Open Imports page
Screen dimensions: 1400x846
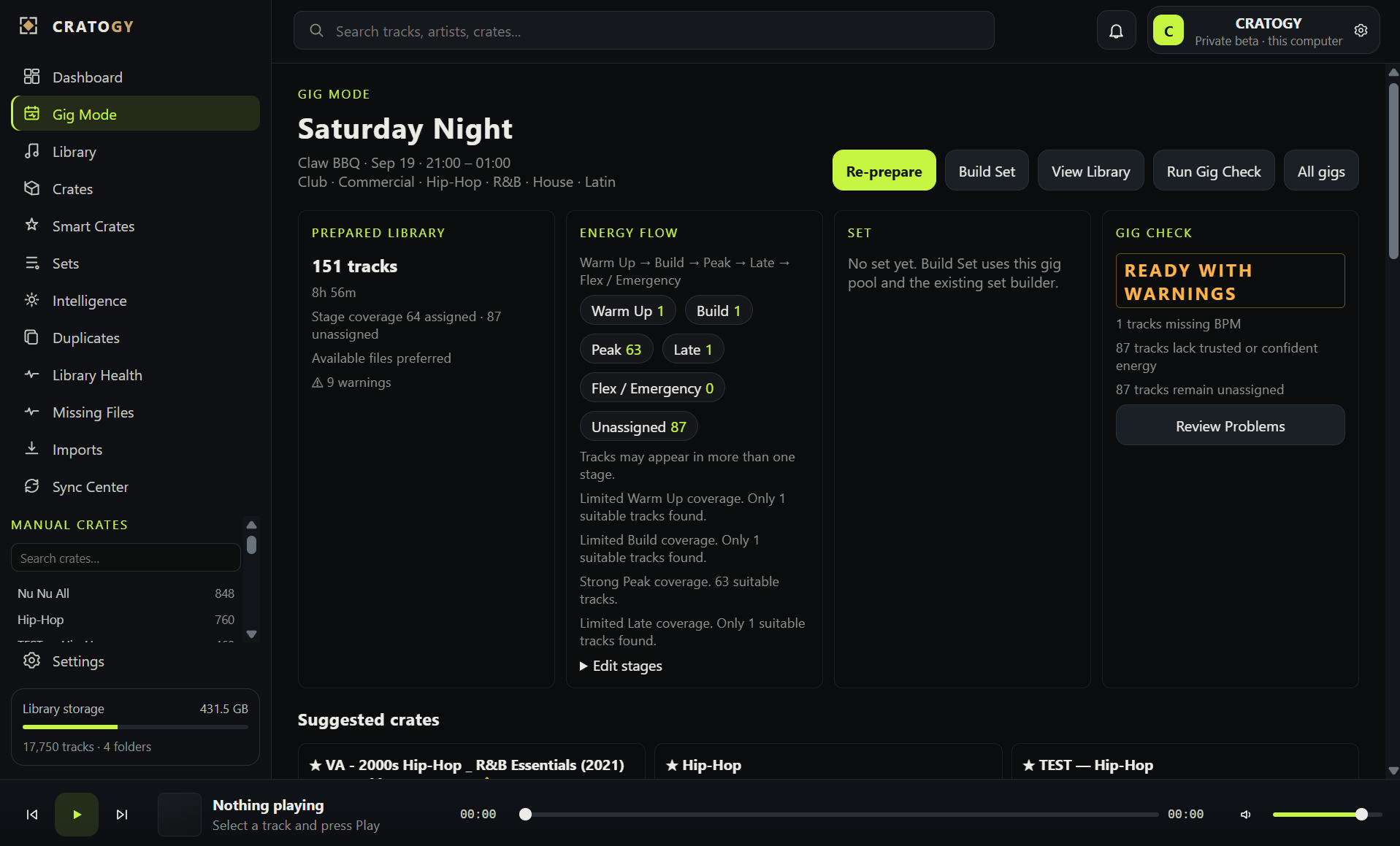(136, 449)
